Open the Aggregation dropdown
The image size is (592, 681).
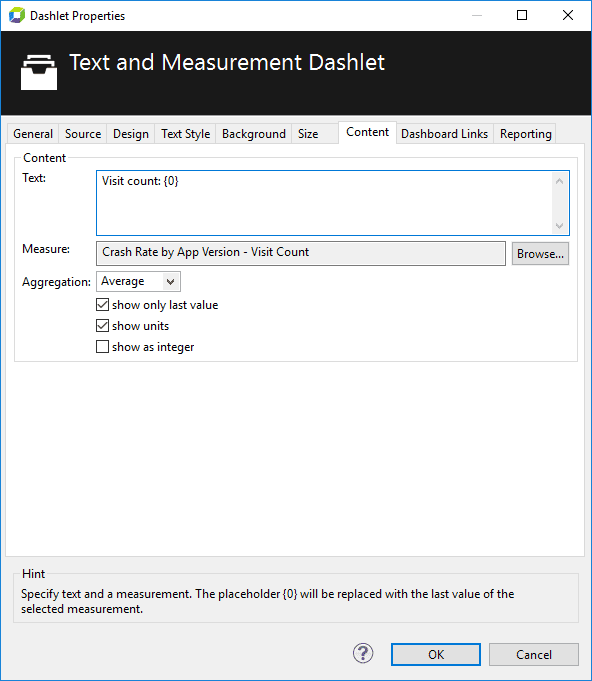tap(138, 281)
